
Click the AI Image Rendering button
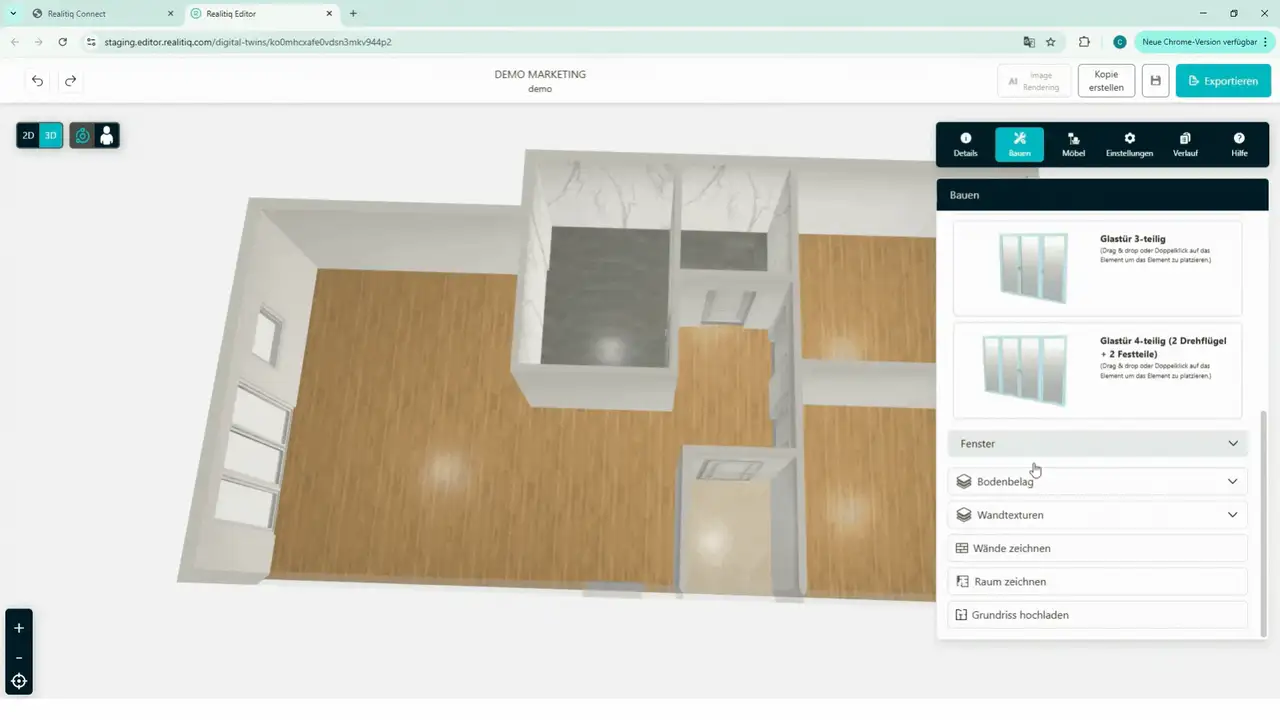point(1034,81)
